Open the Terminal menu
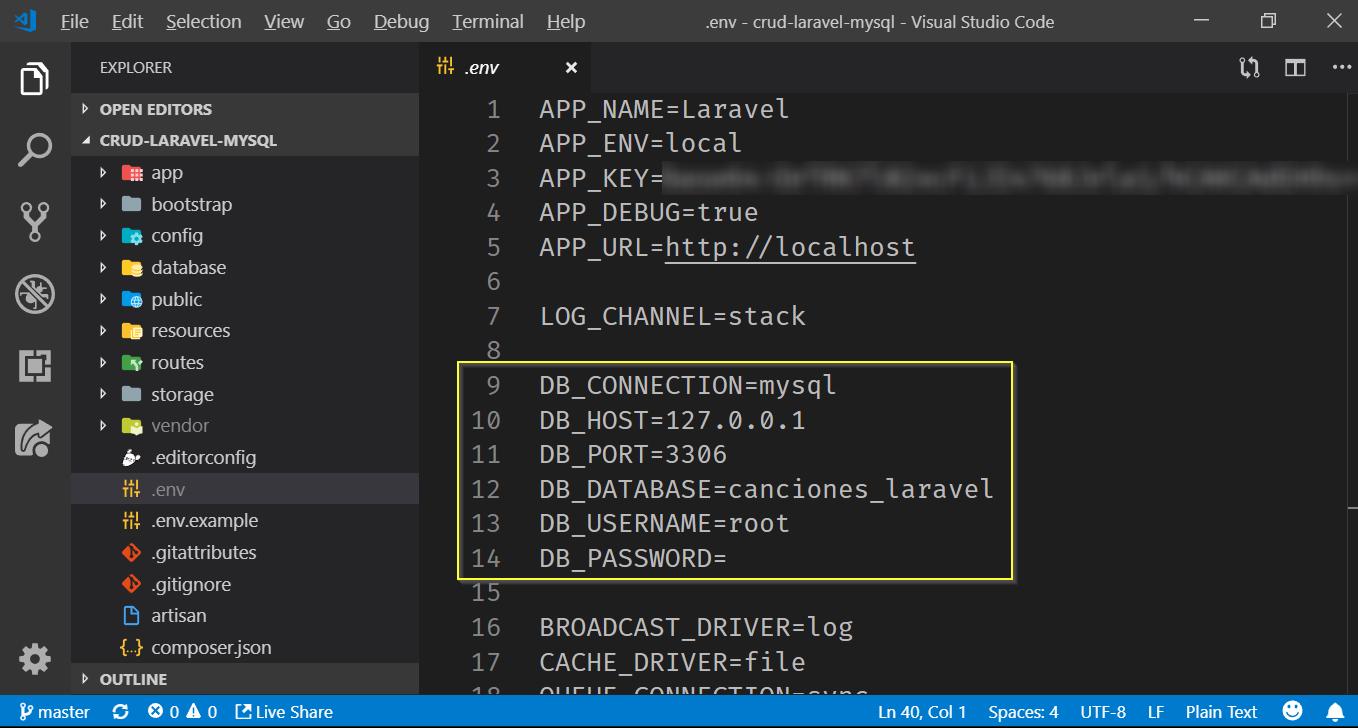 pyautogui.click(x=488, y=21)
